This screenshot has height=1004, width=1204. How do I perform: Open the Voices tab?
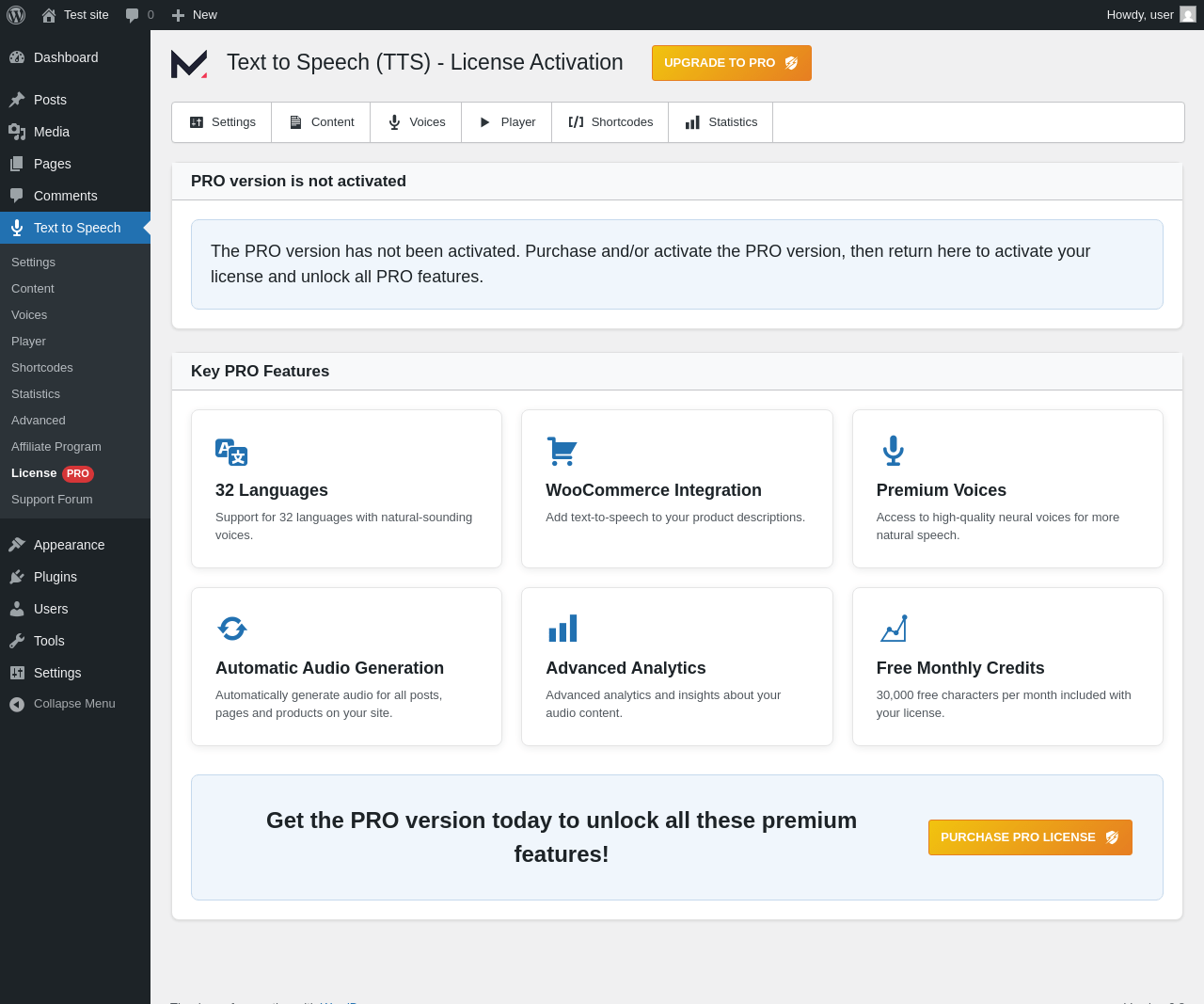coord(416,122)
